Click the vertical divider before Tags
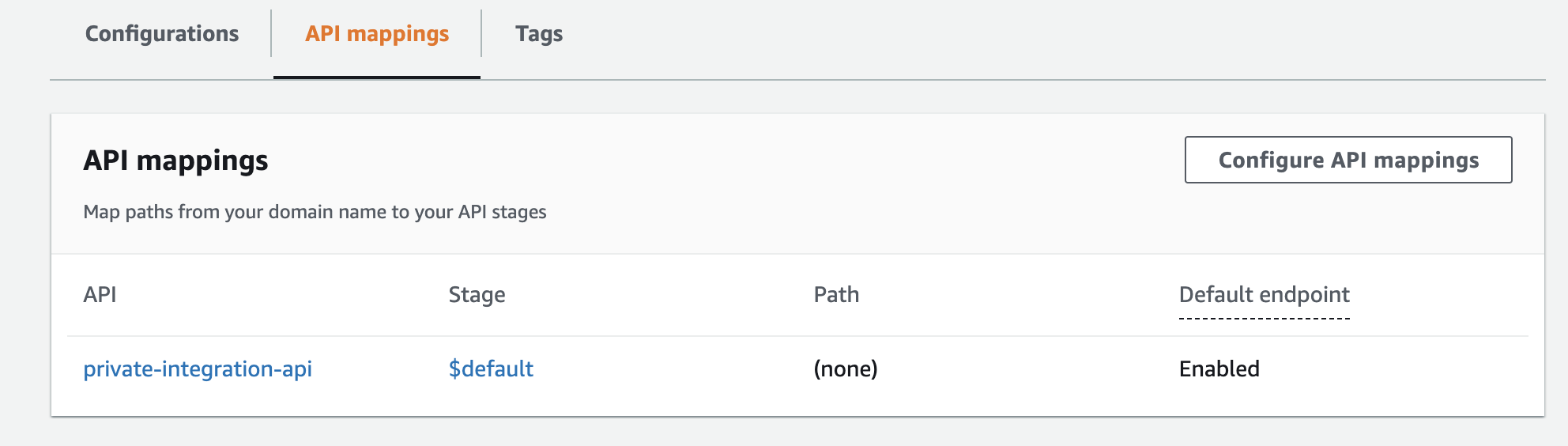 click(x=481, y=33)
